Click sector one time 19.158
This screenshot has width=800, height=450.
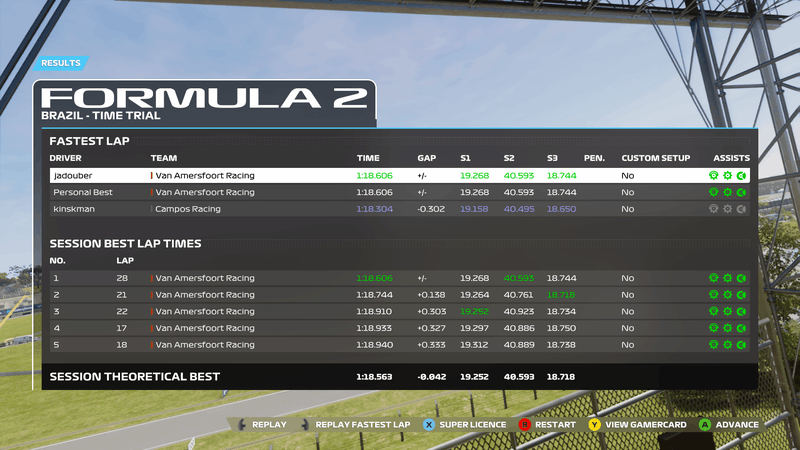[474, 209]
